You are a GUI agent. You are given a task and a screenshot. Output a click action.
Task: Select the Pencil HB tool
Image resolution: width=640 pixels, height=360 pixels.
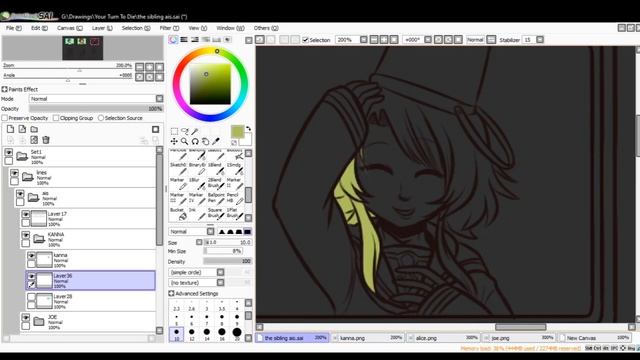coord(234,199)
